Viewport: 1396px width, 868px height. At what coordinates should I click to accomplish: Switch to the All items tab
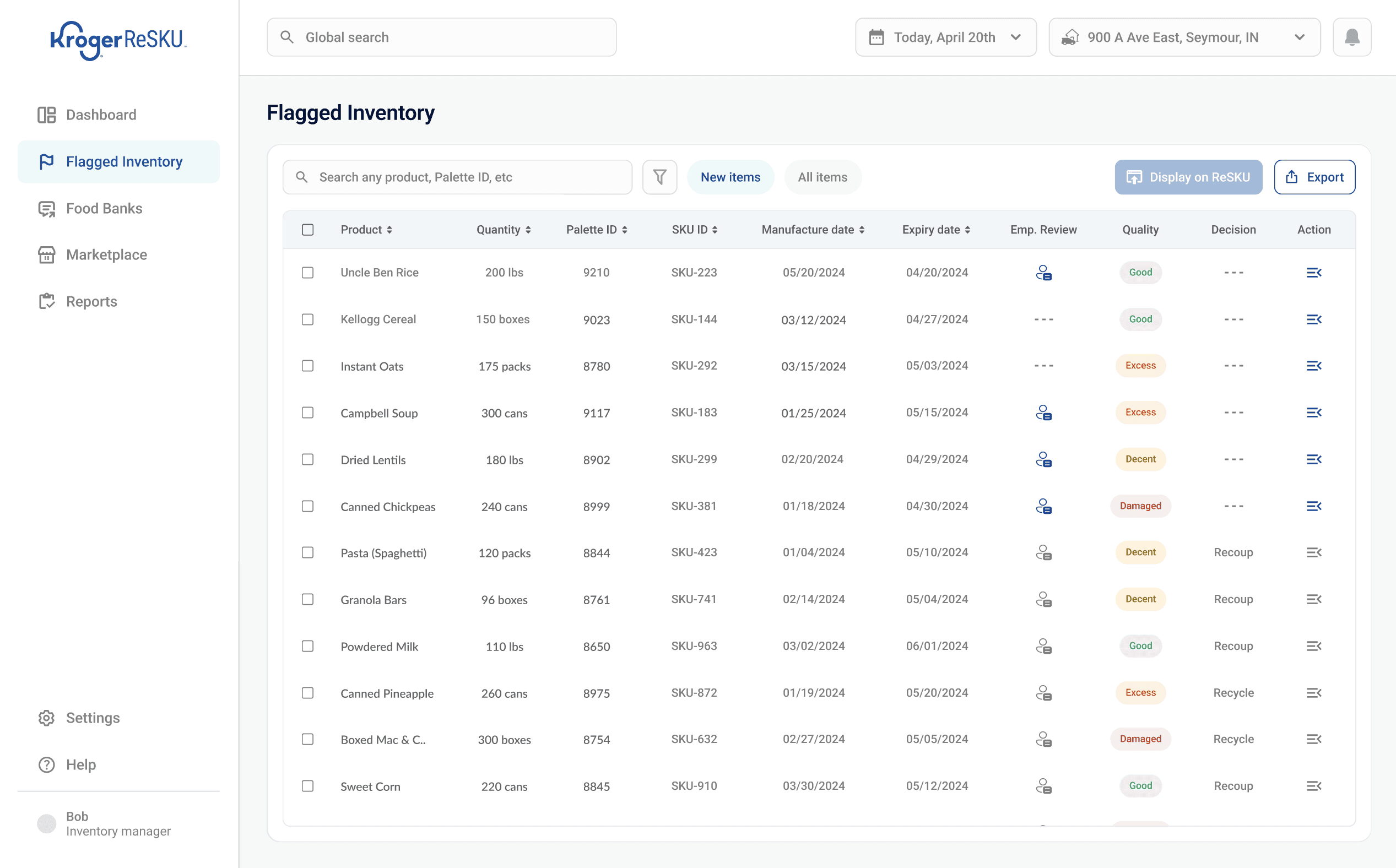pos(822,177)
